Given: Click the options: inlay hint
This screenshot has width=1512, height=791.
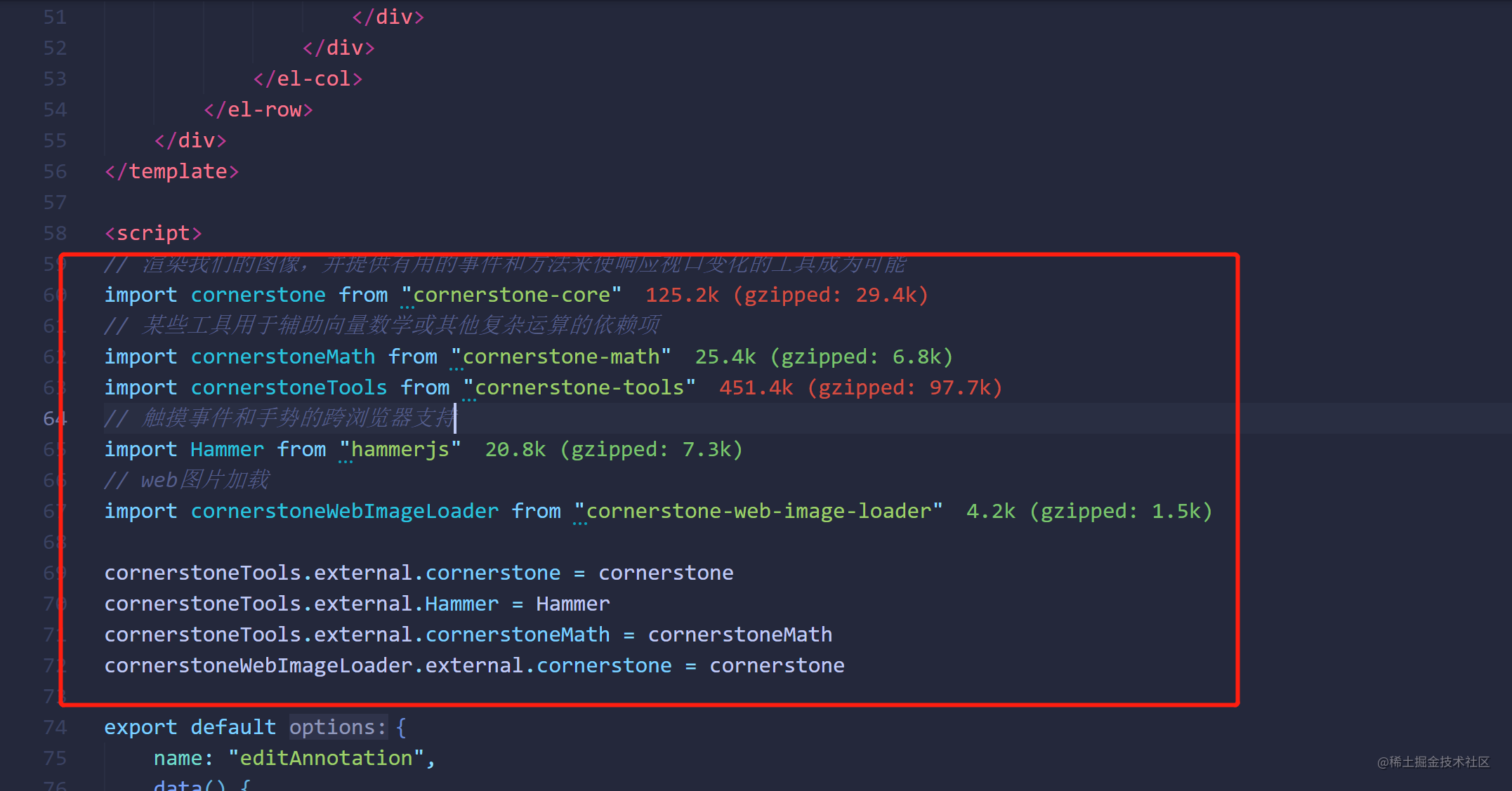Looking at the screenshot, I should pos(338,727).
